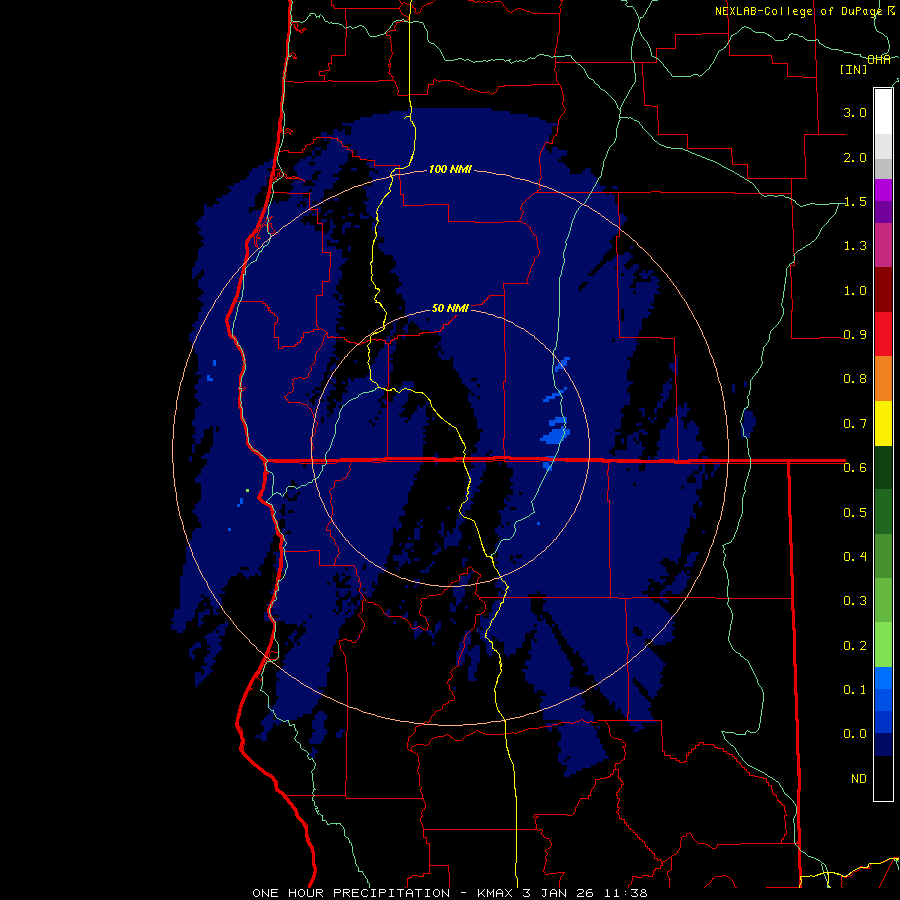Select the dark red swatch beside 1.0
This screenshot has width=900, height=900.
[883, 290]
